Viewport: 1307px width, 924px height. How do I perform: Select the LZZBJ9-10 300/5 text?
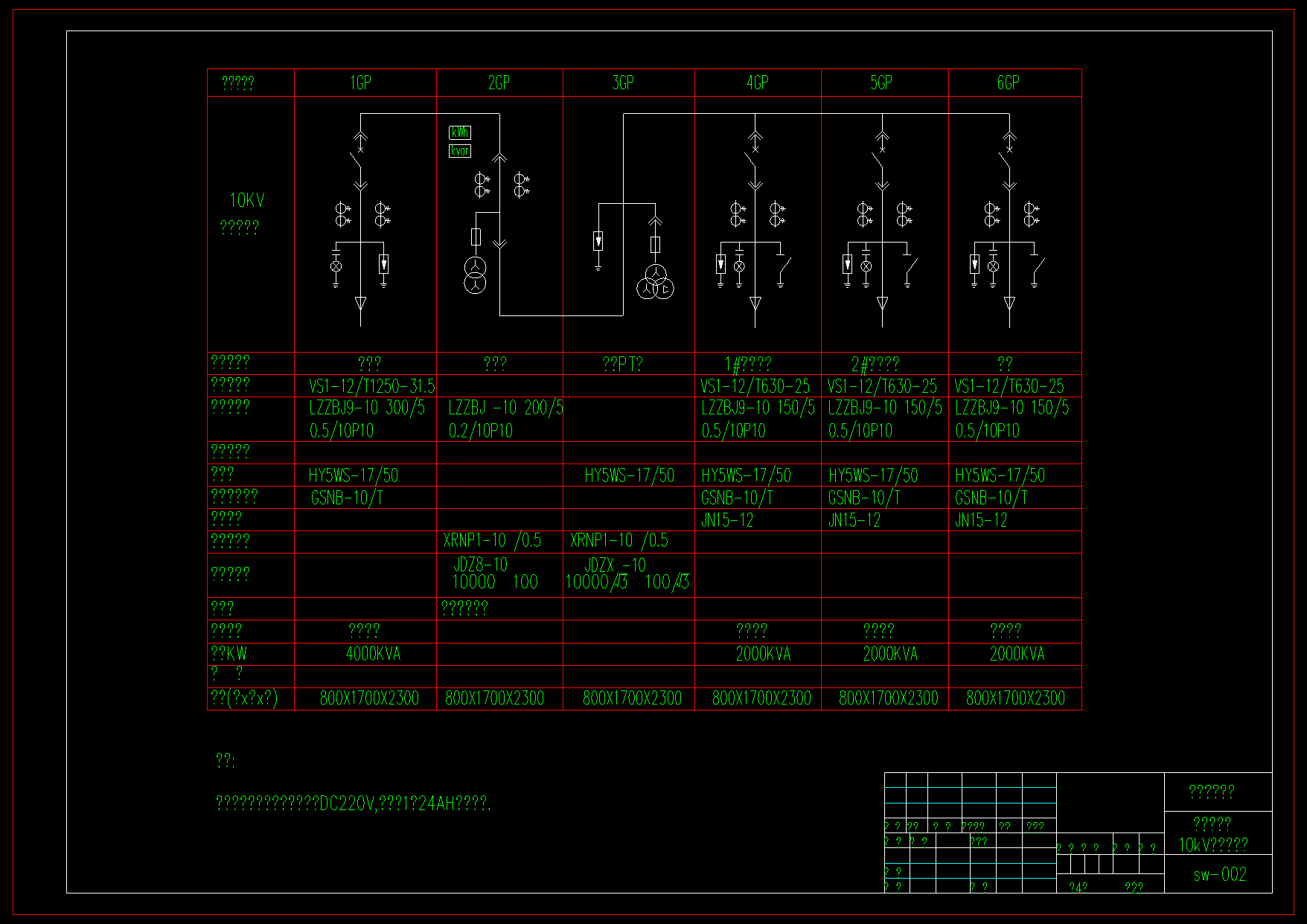[367, 408]
